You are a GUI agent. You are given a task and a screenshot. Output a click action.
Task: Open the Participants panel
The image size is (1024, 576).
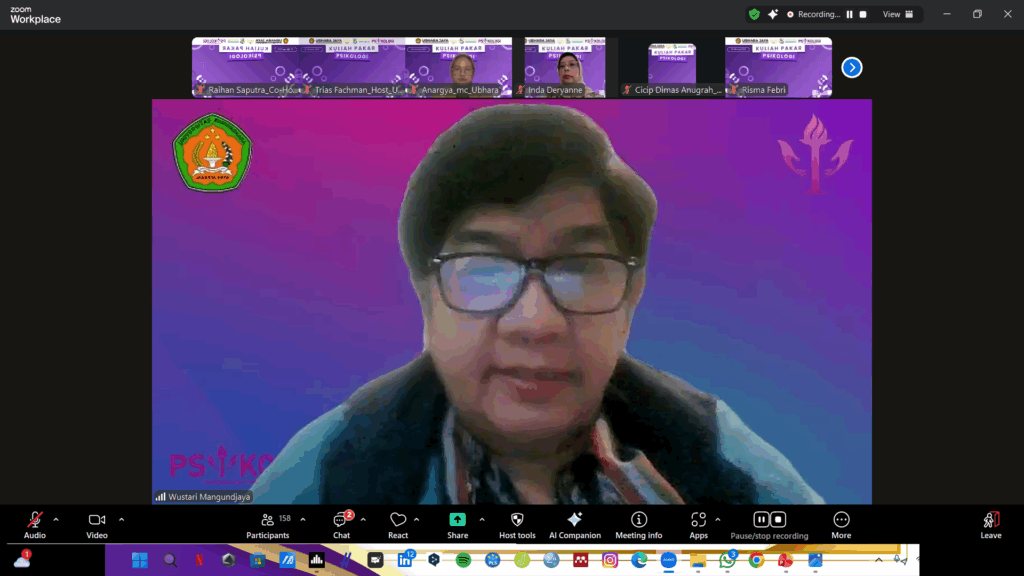268,524
